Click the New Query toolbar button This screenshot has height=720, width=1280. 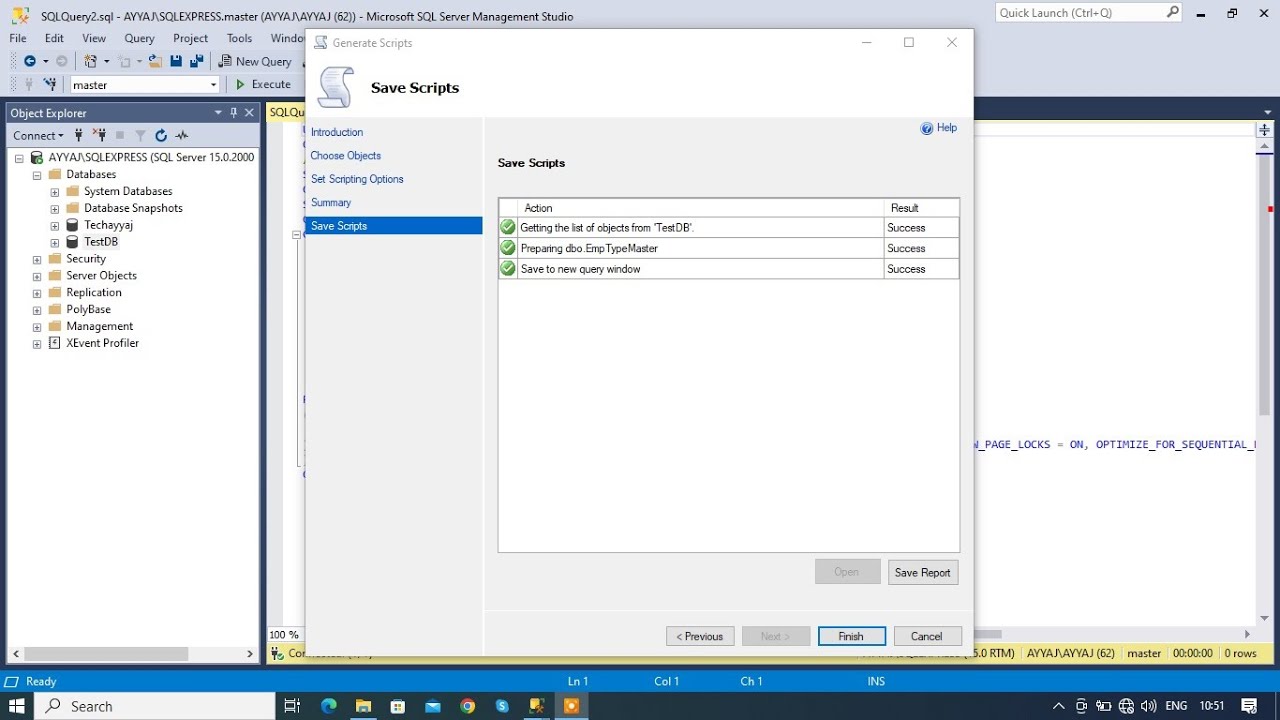[255, 61]
